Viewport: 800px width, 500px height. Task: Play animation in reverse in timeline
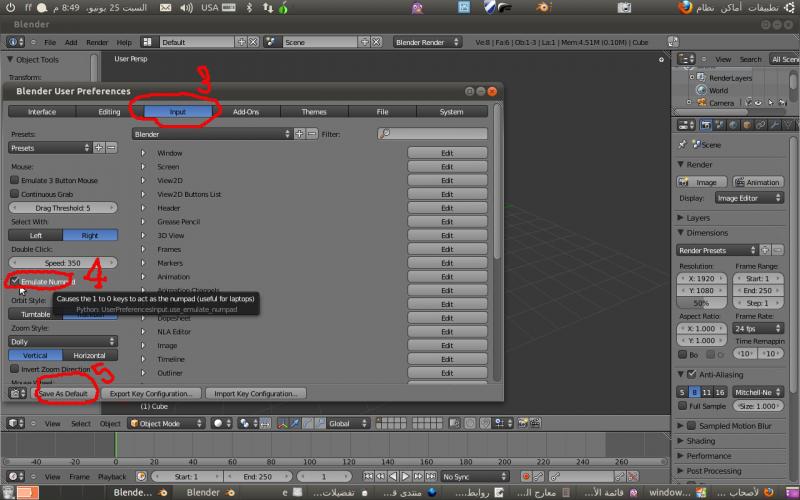pos(393,477)
